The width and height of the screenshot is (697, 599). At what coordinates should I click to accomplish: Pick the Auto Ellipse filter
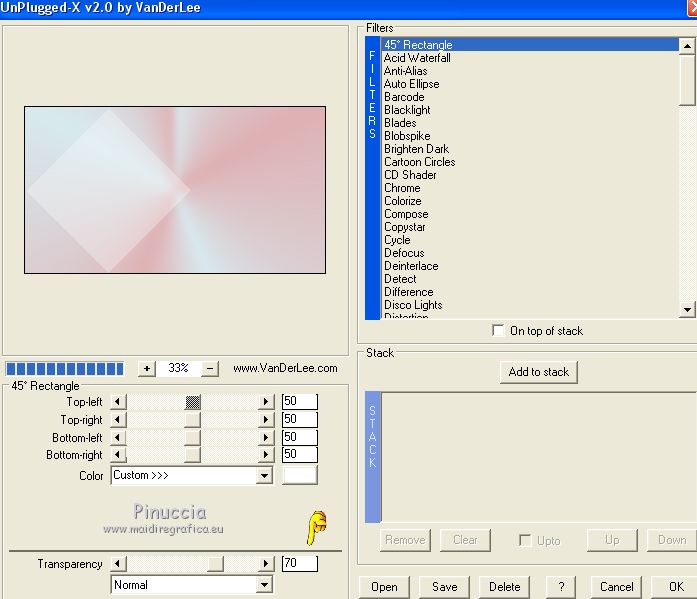click(530, 84)
